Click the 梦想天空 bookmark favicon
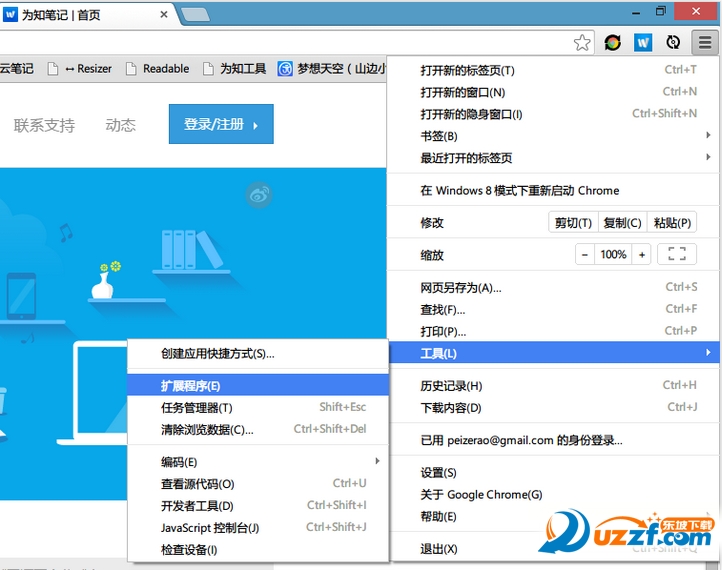Screen dimensions: 722x570 tap(285, 69)
